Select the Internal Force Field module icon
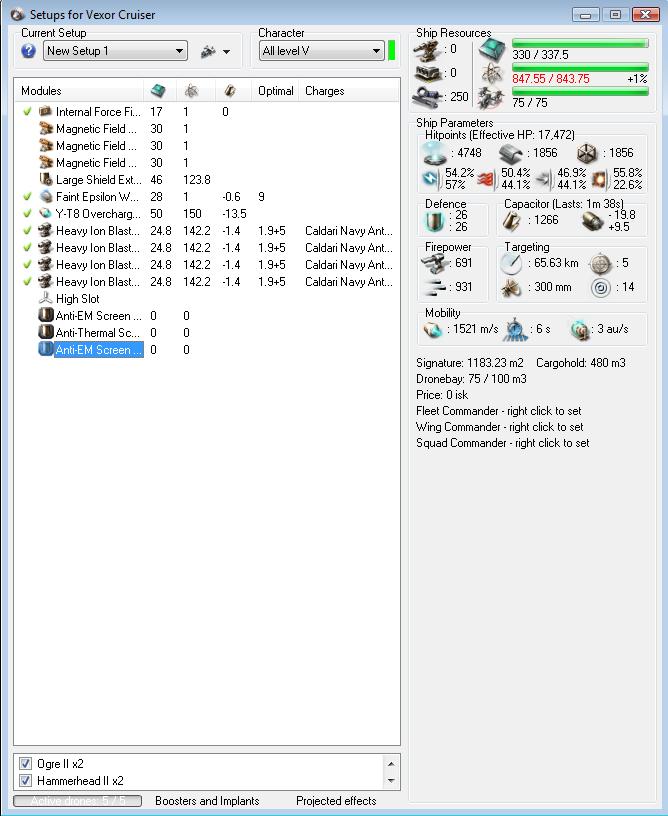 [46, 111]
